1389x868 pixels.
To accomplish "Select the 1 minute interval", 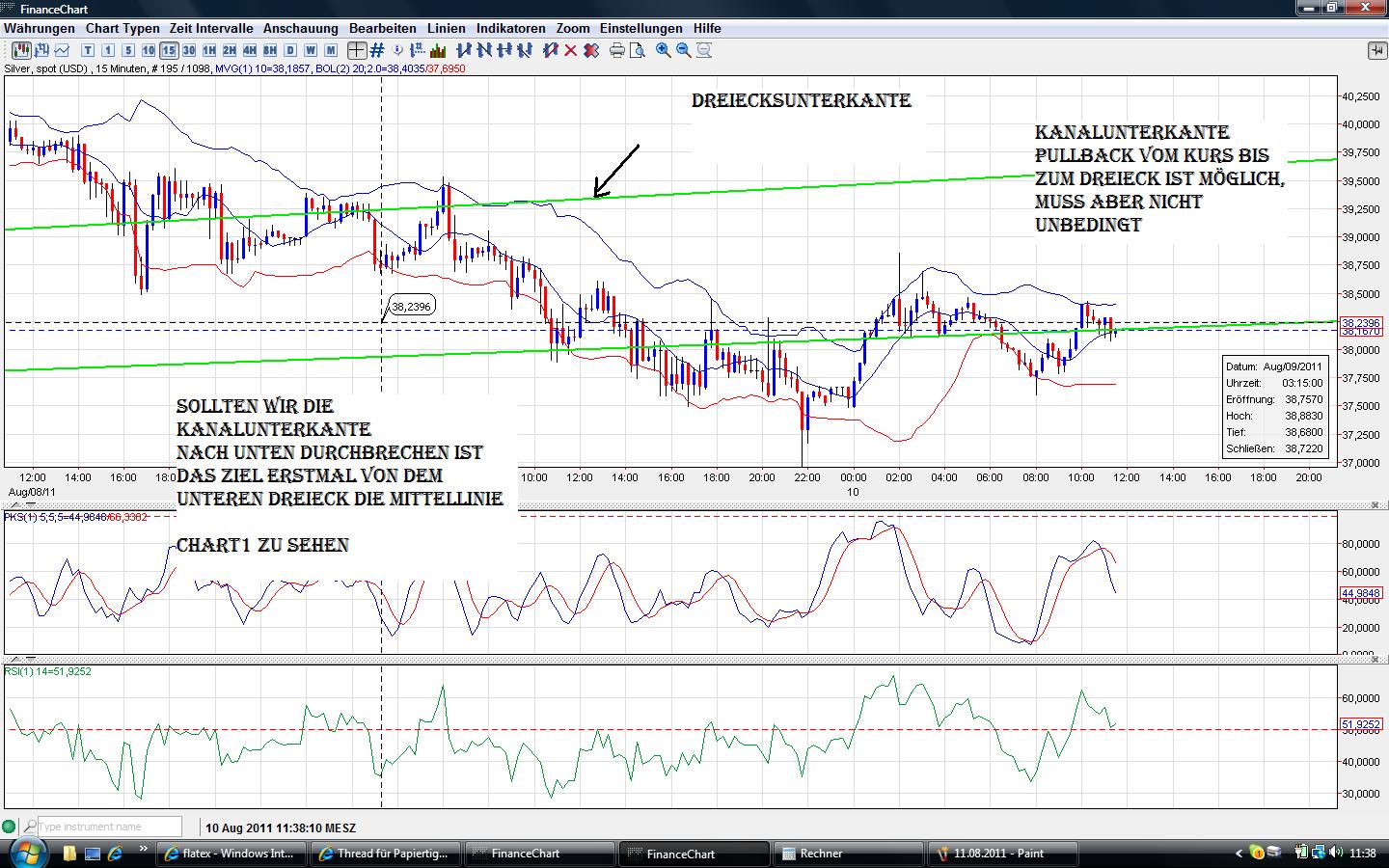I will (108, 50).
